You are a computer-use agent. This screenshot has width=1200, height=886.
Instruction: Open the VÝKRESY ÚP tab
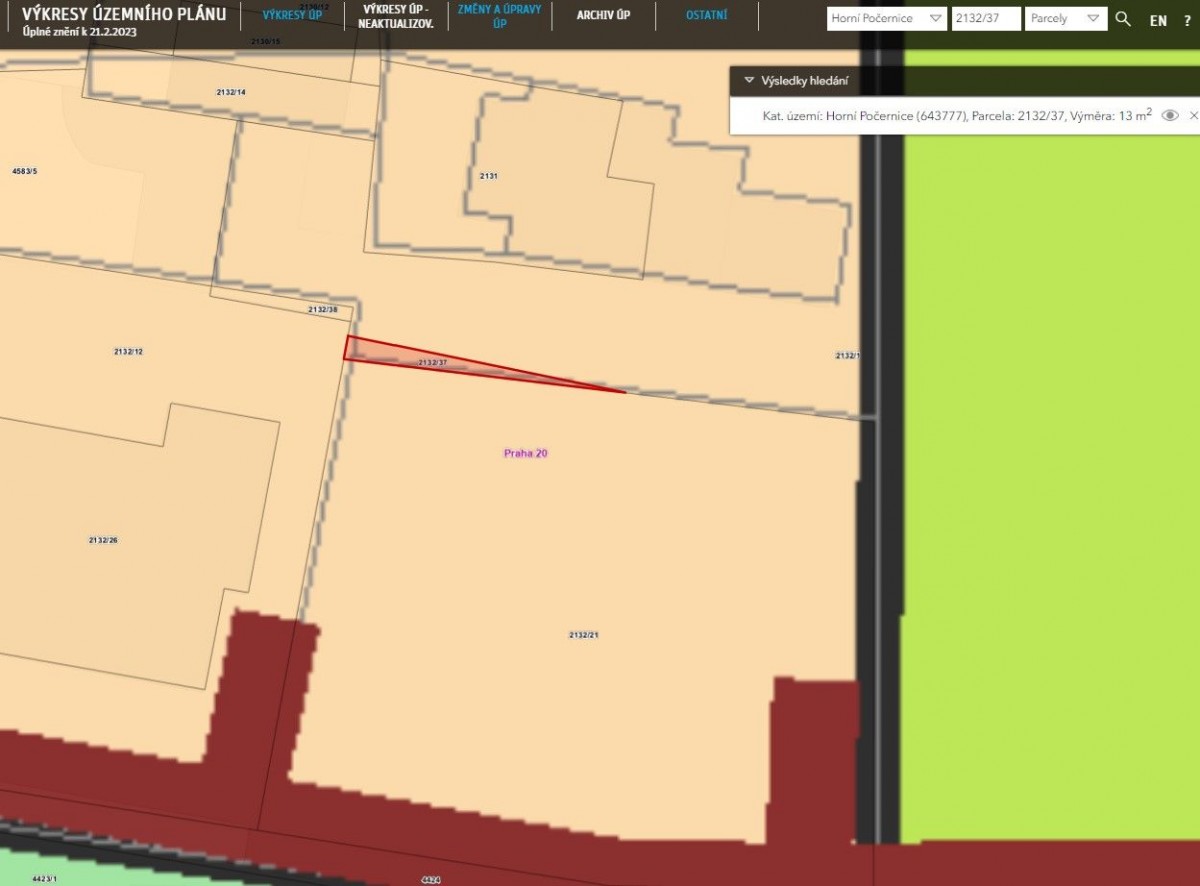(293, 16)
